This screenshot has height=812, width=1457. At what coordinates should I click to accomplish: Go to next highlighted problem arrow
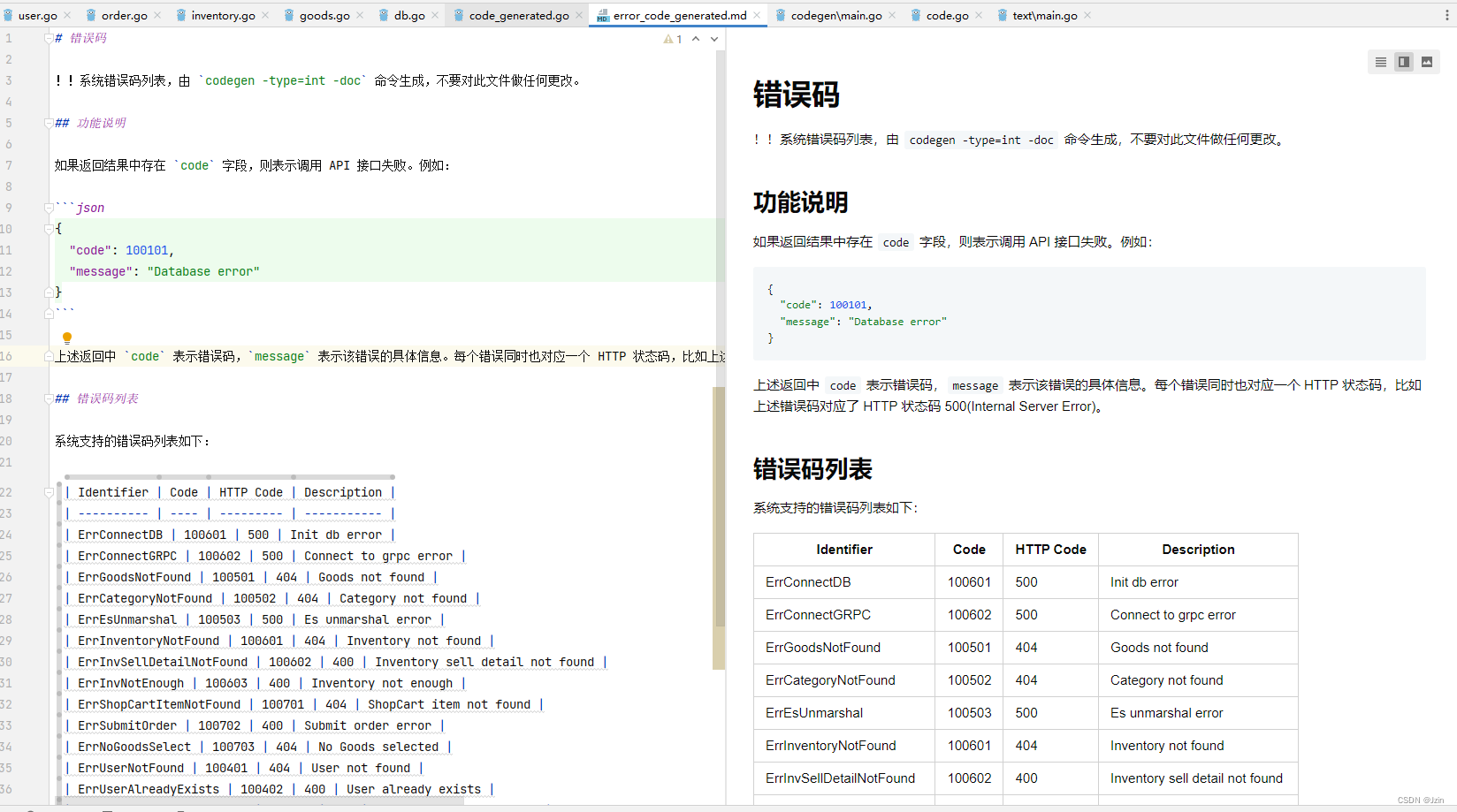[714, 39]
